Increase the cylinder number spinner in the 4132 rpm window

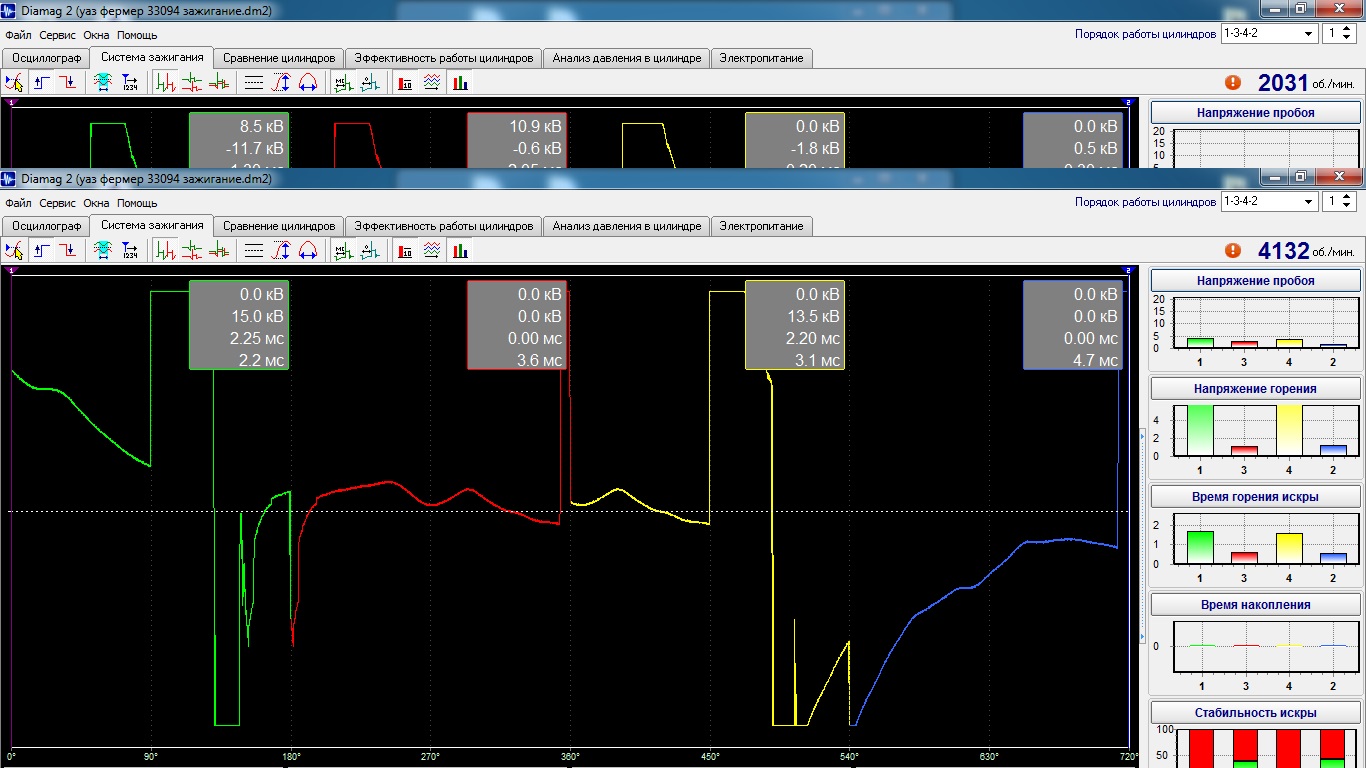[1346, 197]
